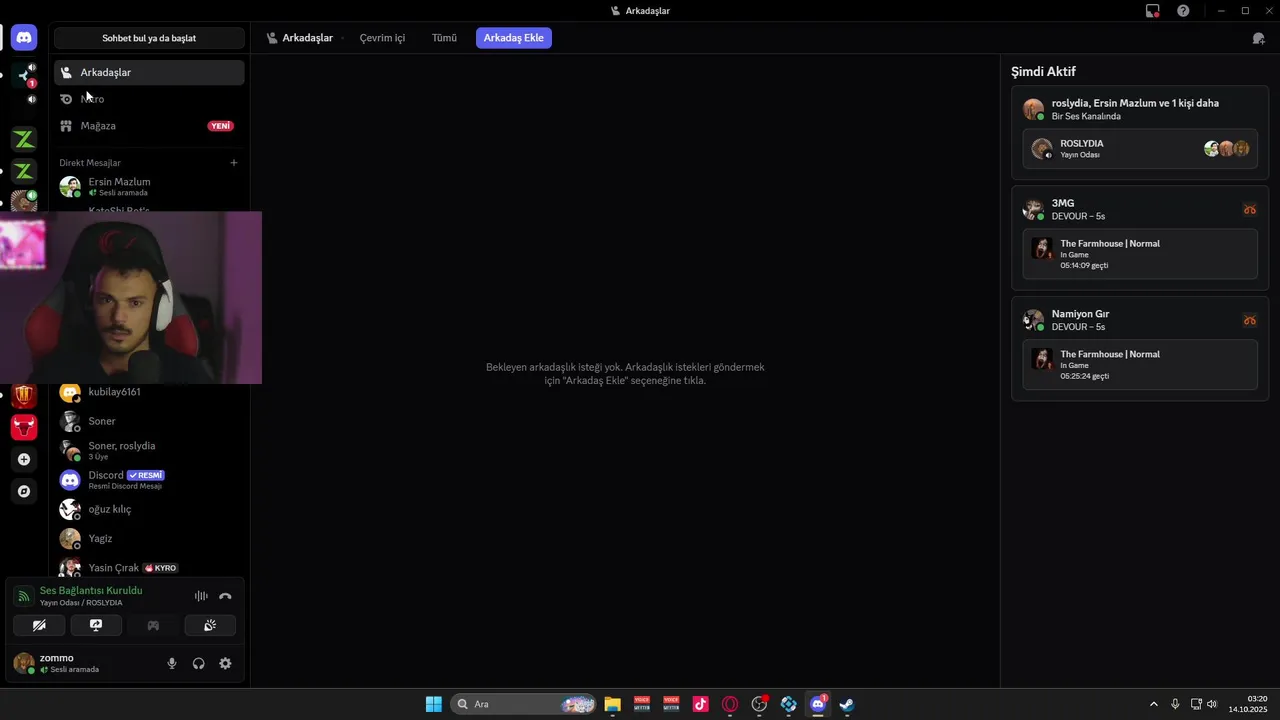The width and height of the screenshot is (1280, 720).
Task: Open the inbox icon in the header
Action: pyautogui.click(x=1258, y=38)
